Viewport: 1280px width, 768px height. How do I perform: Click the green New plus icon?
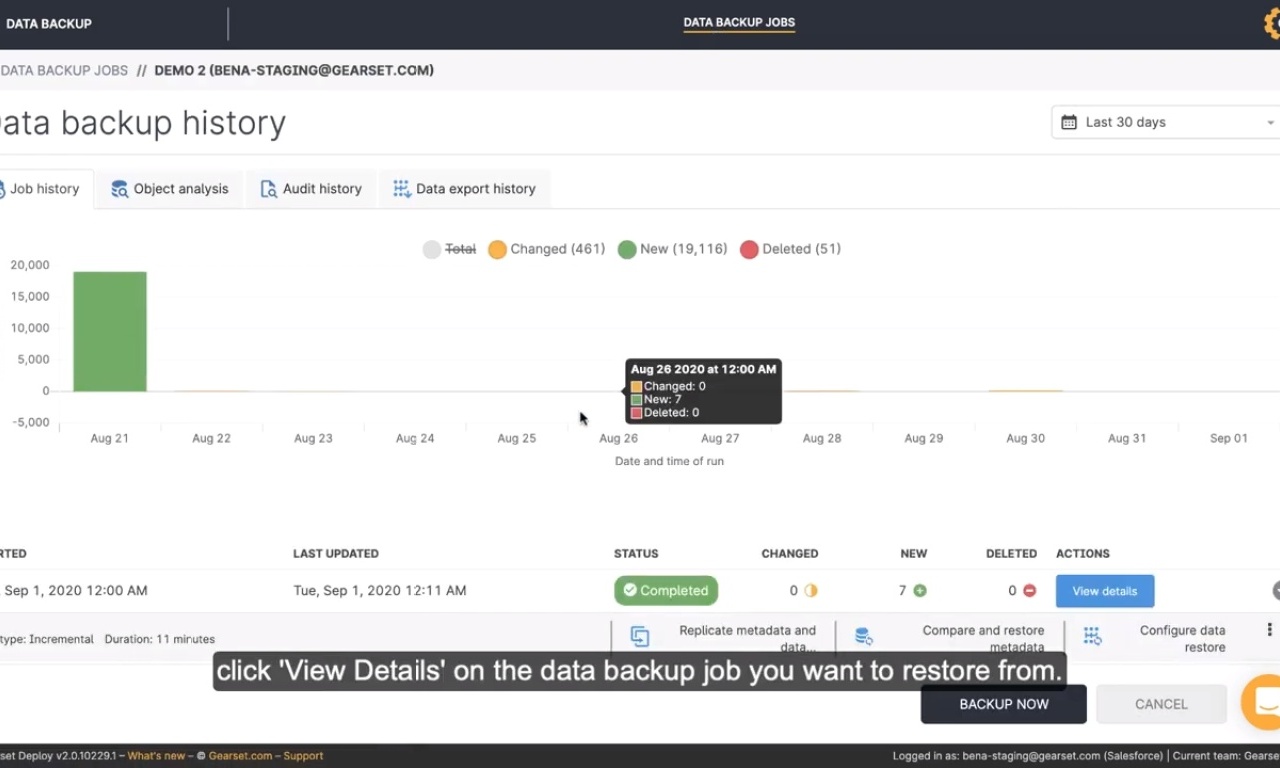(920, 591)
